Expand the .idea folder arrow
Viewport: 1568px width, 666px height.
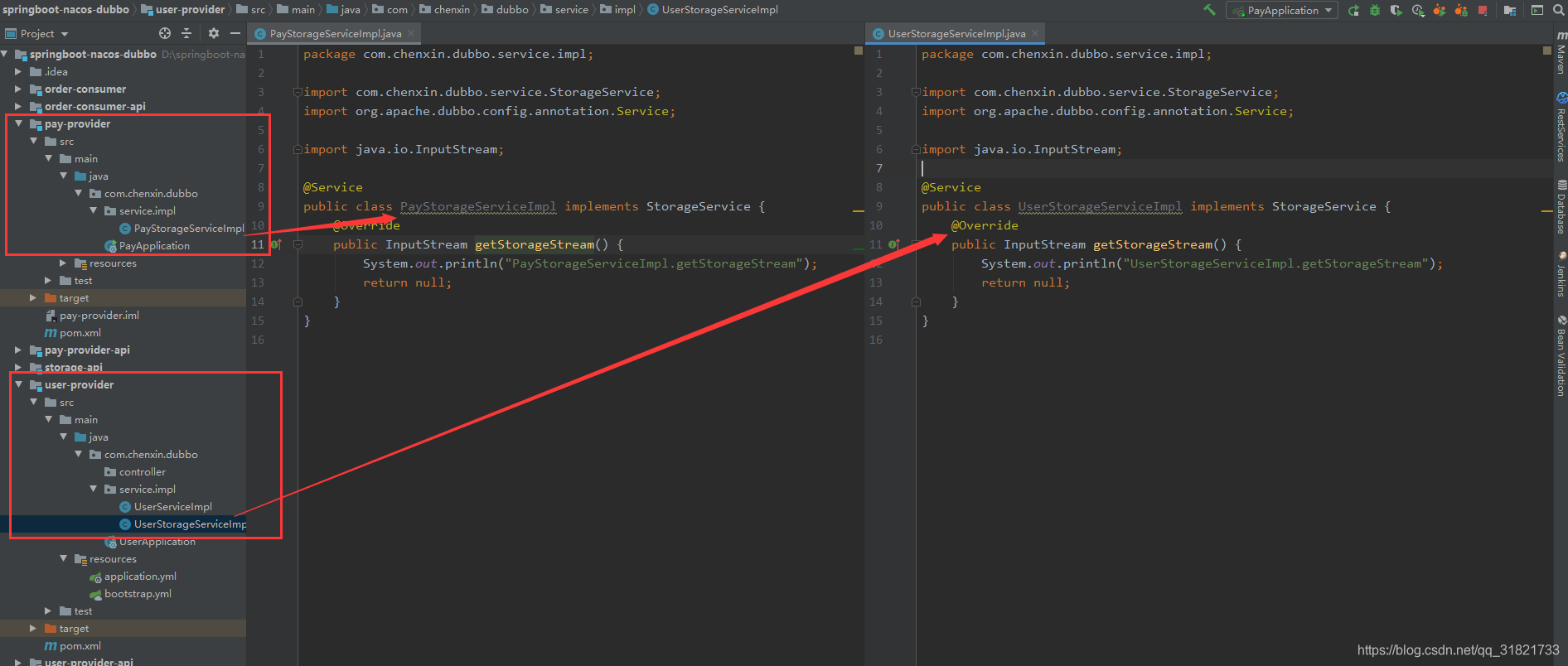[18, 71]
